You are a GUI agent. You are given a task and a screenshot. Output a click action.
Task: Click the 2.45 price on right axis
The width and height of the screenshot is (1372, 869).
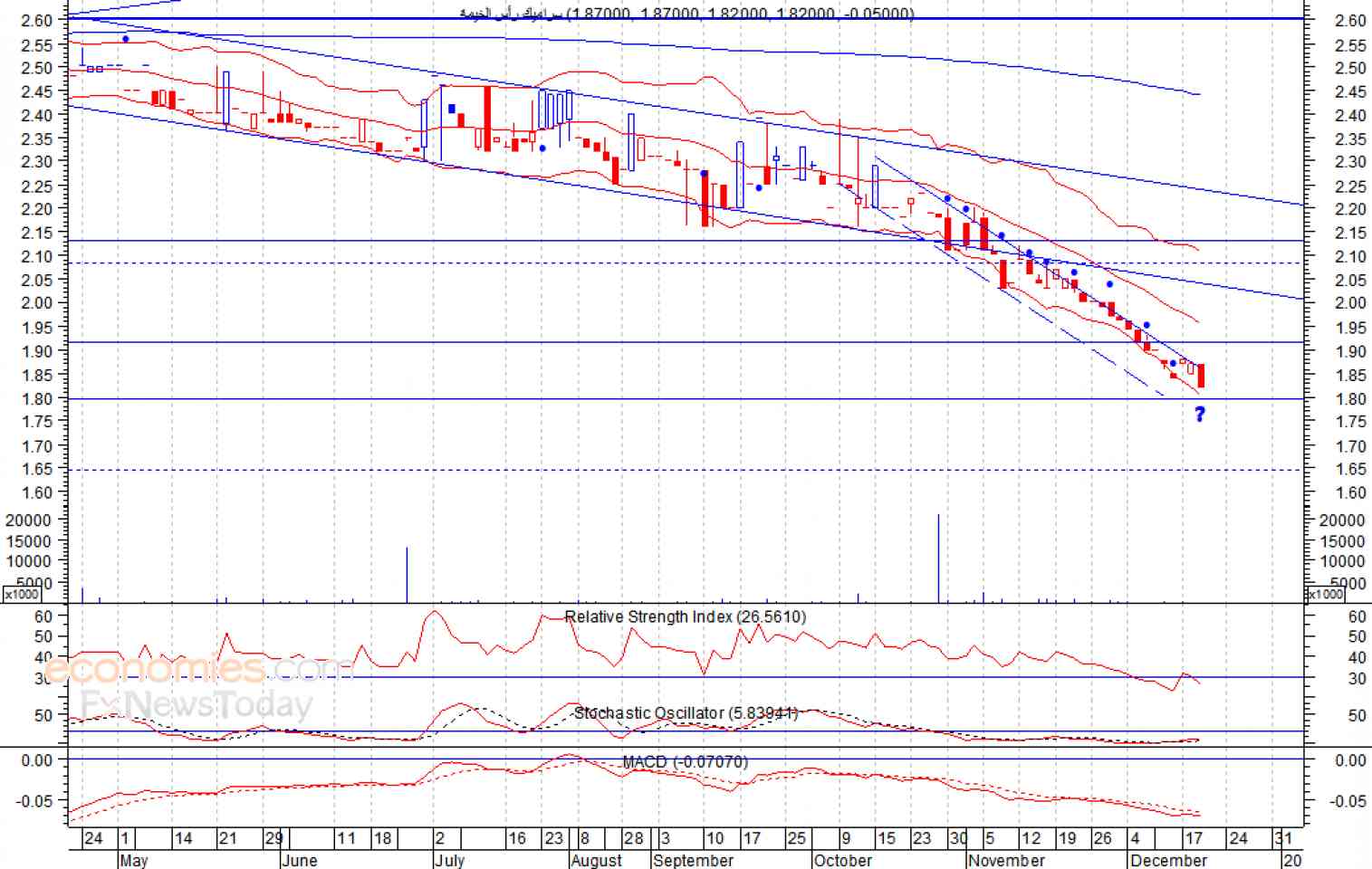point(1350,91)
